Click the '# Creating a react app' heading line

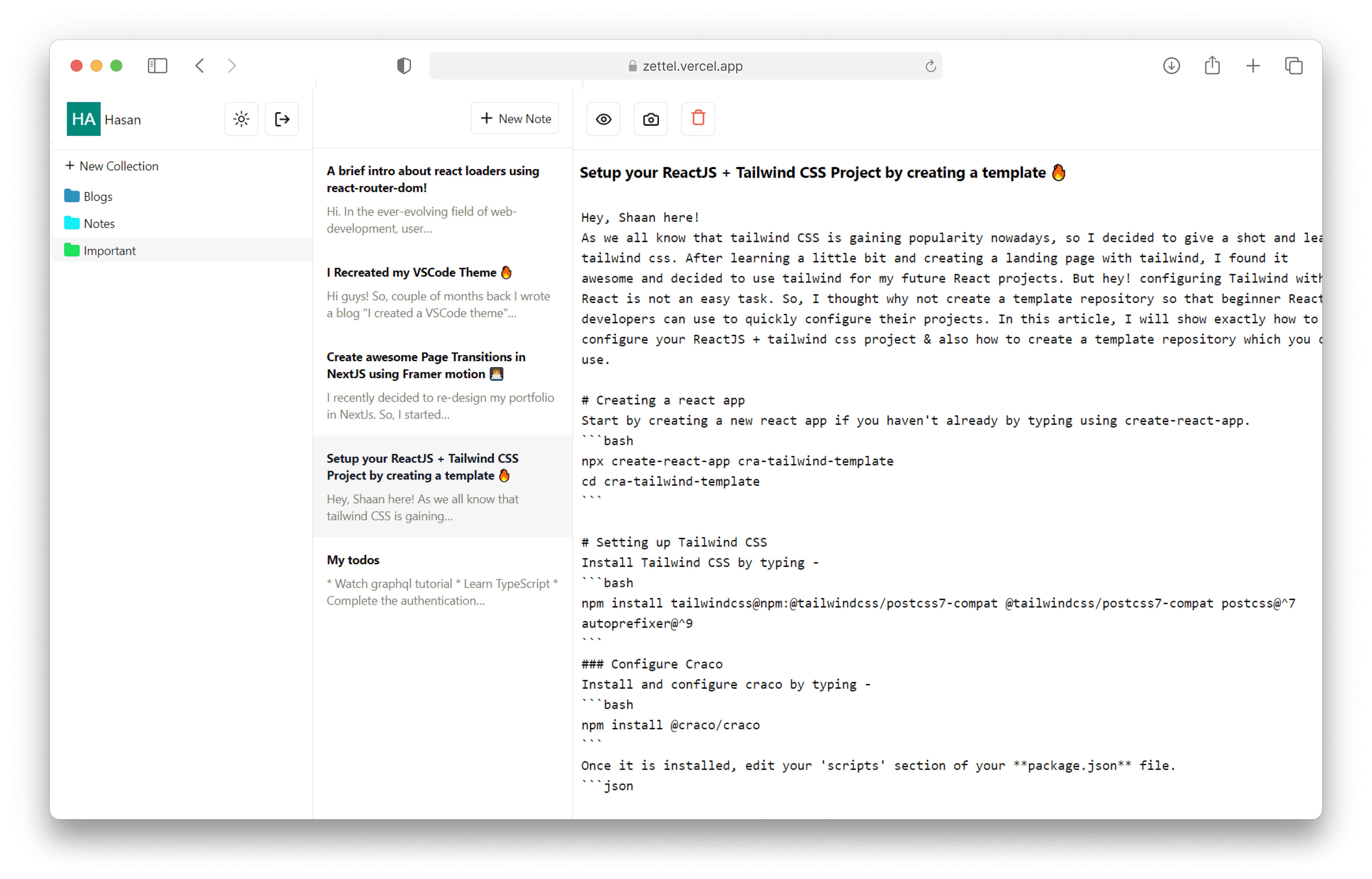tap(663, 400)
